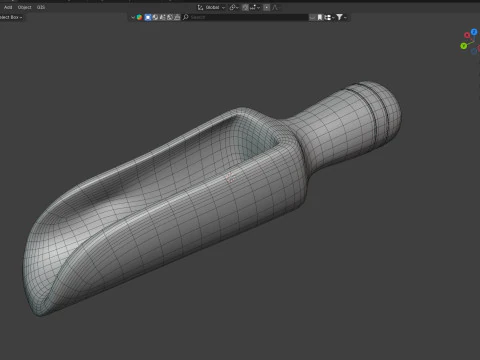Viewport: 480px width, 360px height.
Task: Toggle the snapping magnet button
Action: [245, 7]
